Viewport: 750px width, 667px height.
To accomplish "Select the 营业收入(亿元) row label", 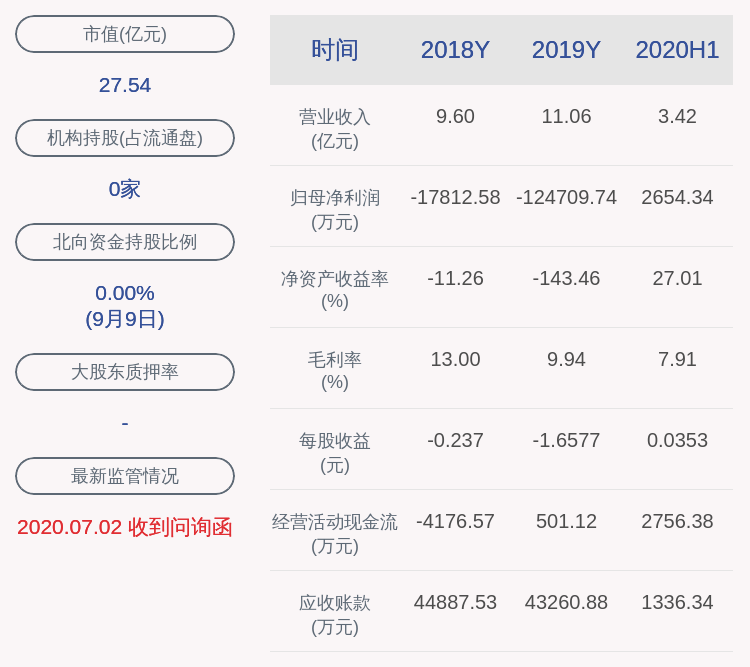I will (x=335, y=129).
